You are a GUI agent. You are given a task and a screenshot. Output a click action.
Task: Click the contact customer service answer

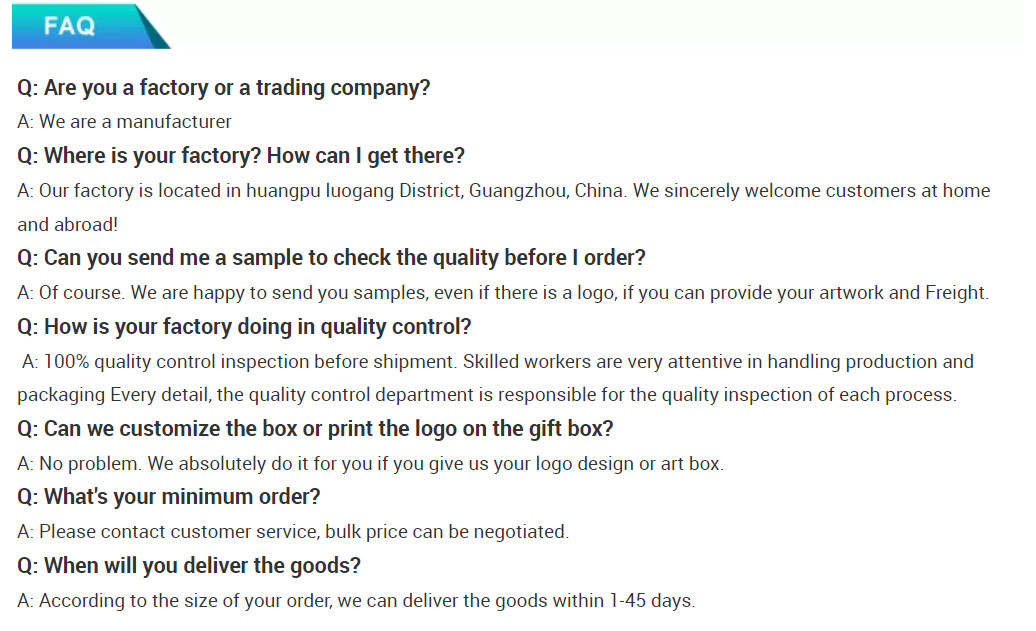pyautogui.click(x=293, y=532)
